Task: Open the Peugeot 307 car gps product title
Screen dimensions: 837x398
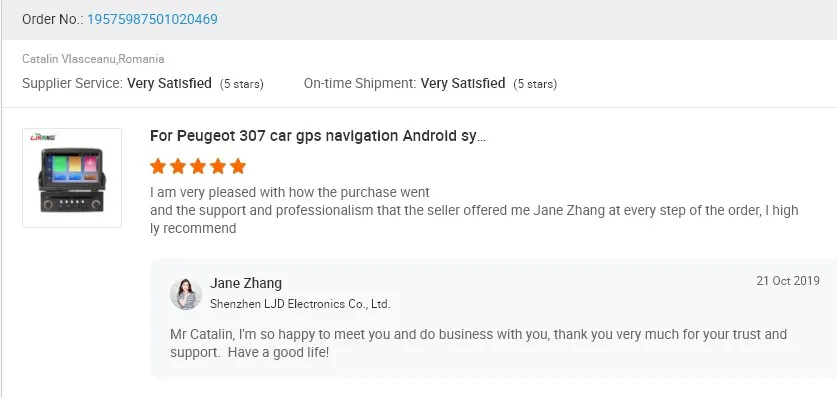Action: tap(318, 136)
